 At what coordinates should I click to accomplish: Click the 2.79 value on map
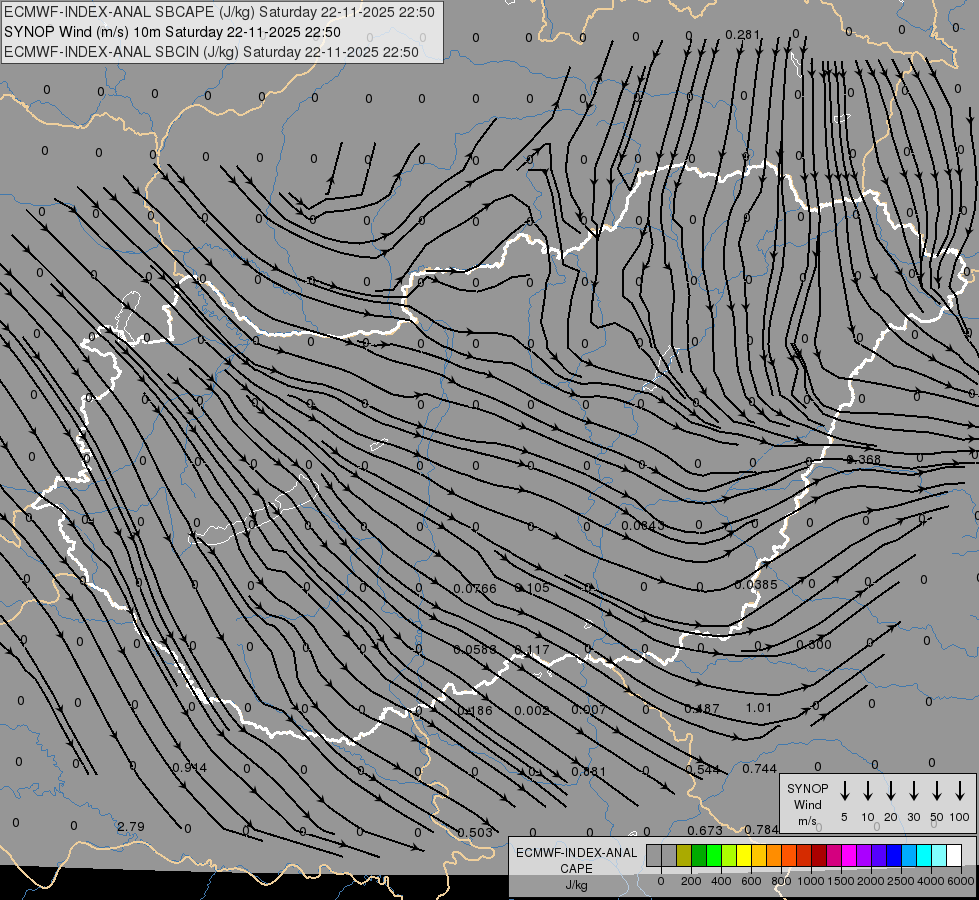(x=131, y=826)
